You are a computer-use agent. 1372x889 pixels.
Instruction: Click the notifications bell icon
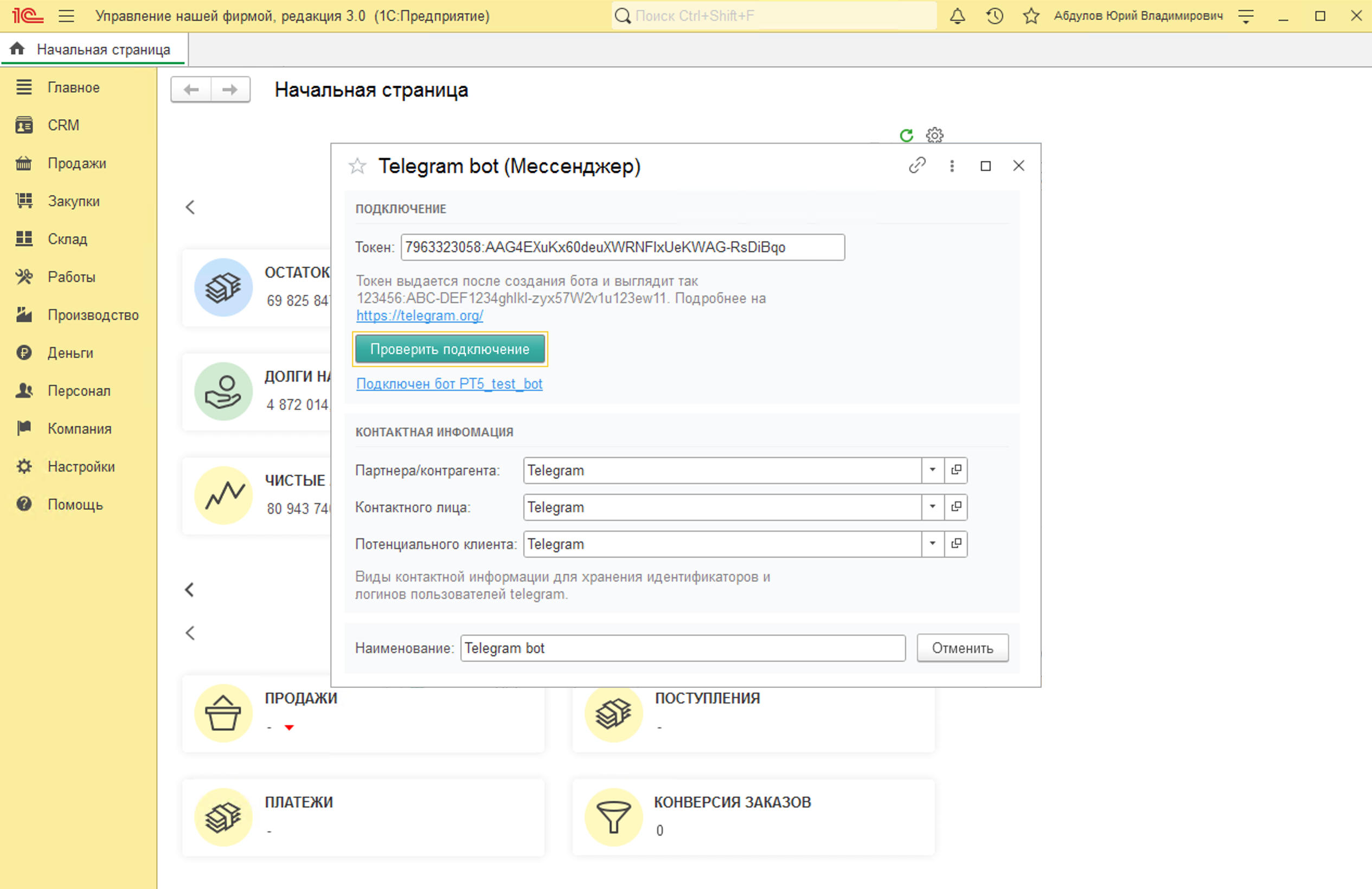(957, 16)
